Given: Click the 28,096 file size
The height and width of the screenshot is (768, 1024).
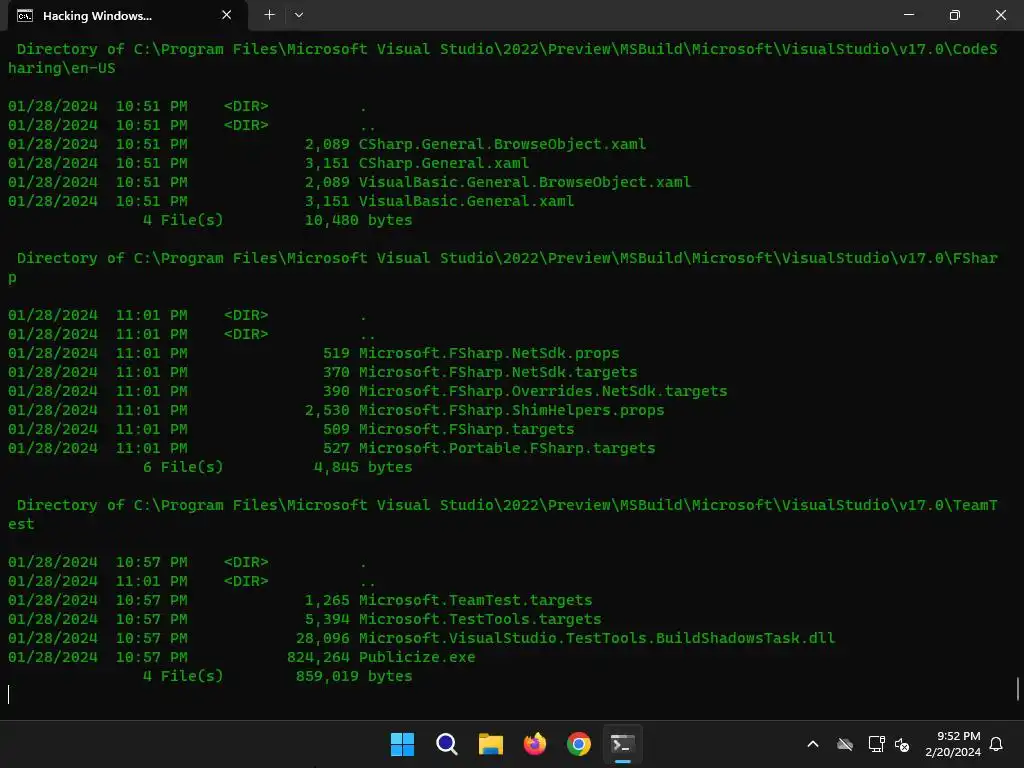Looking at the screenshot, I should coord(323,638).
